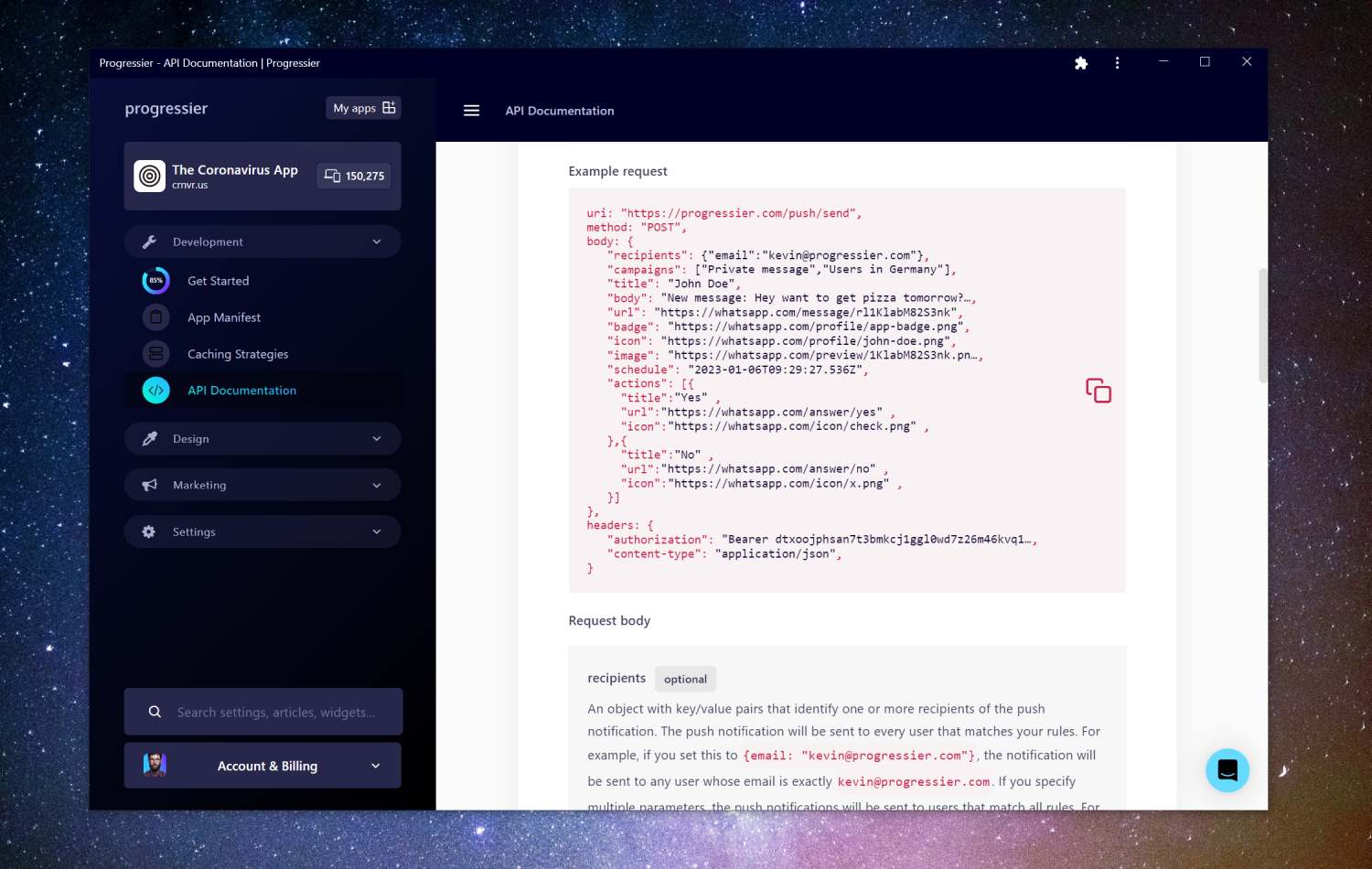
Task: Click the "The Coronavirus App" title
Action: (235, 170)
